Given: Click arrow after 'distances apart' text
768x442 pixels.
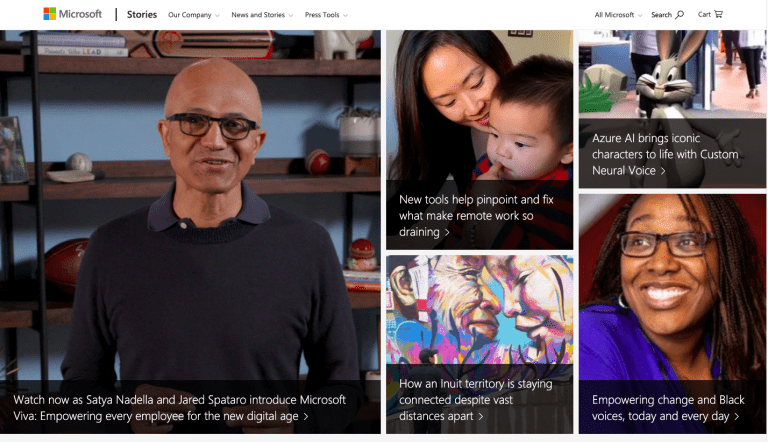Looking at the screenshot, I should [x=480, y=417].
